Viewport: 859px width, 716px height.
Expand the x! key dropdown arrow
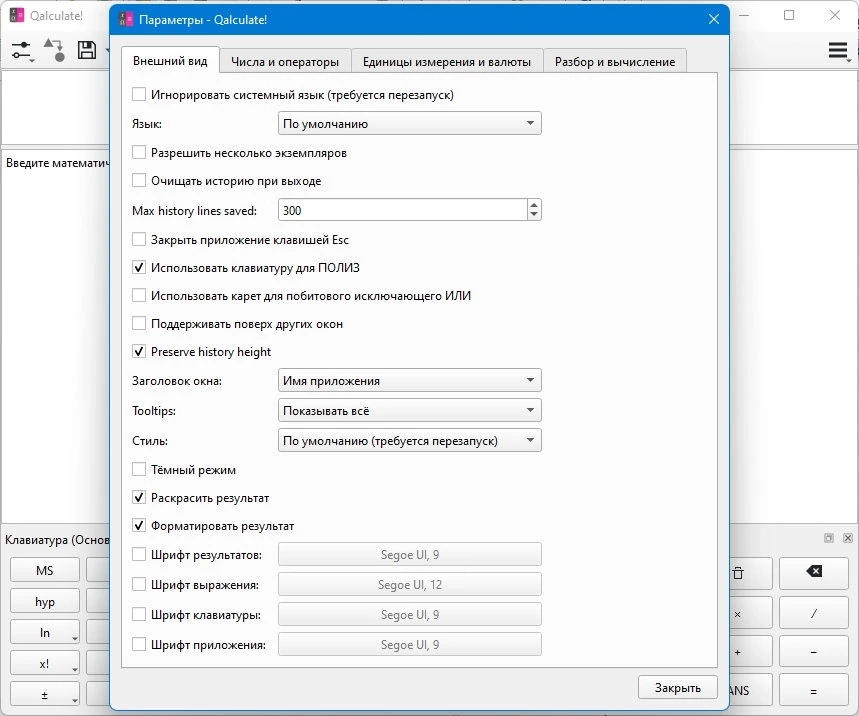pyautogui.click(x=74, y=670)
